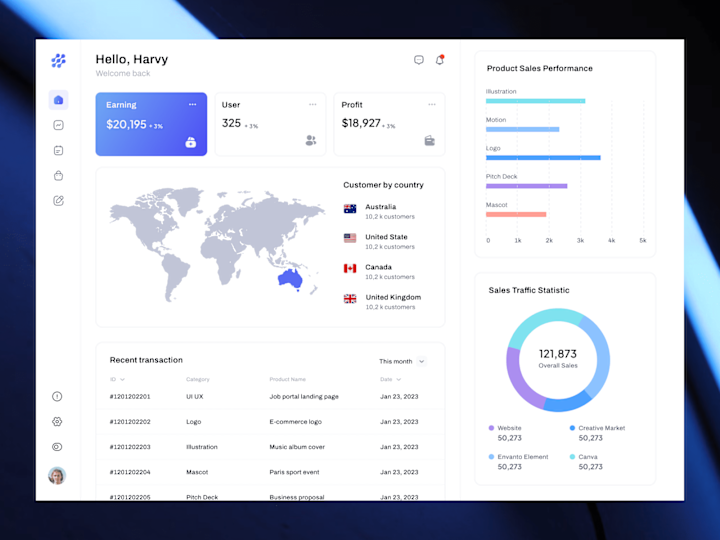
Task: Click the United Kingdom country name
Action: 393,297
